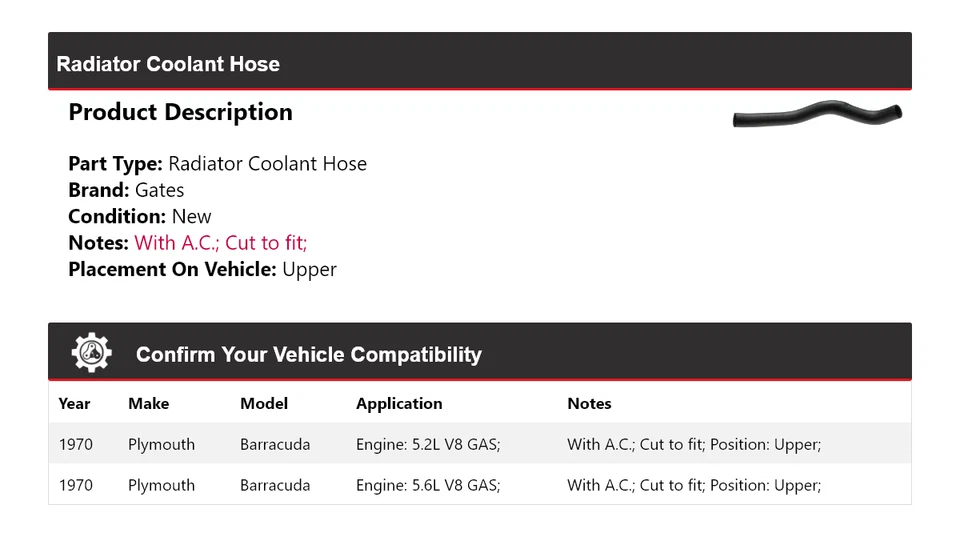
Task: Click the Model column header
Action: (x=264, y=404)
